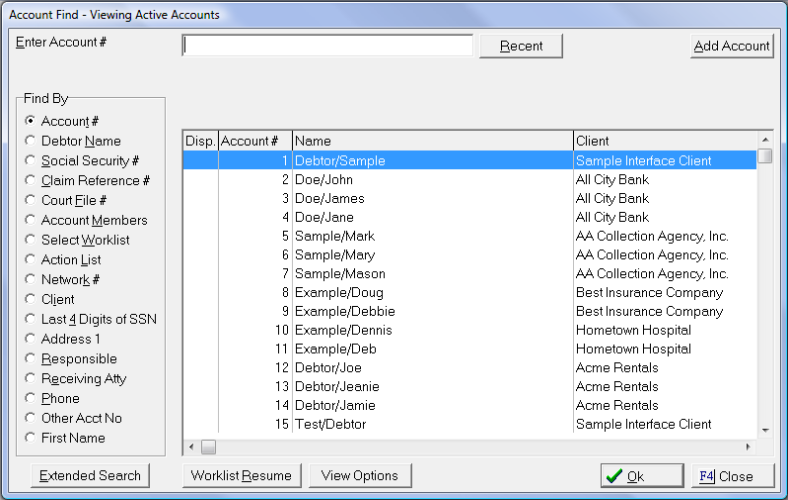The width and height of the screenshot is (788, 500).
Task: Click the horizontal scrollbar right arrow
Action: pyautogui.click(x=748, y=447)
